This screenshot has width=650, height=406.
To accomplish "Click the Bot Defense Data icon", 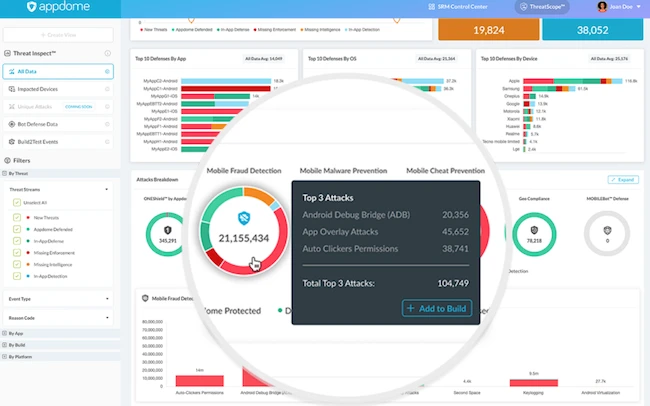I will click(x=12, y=124).
